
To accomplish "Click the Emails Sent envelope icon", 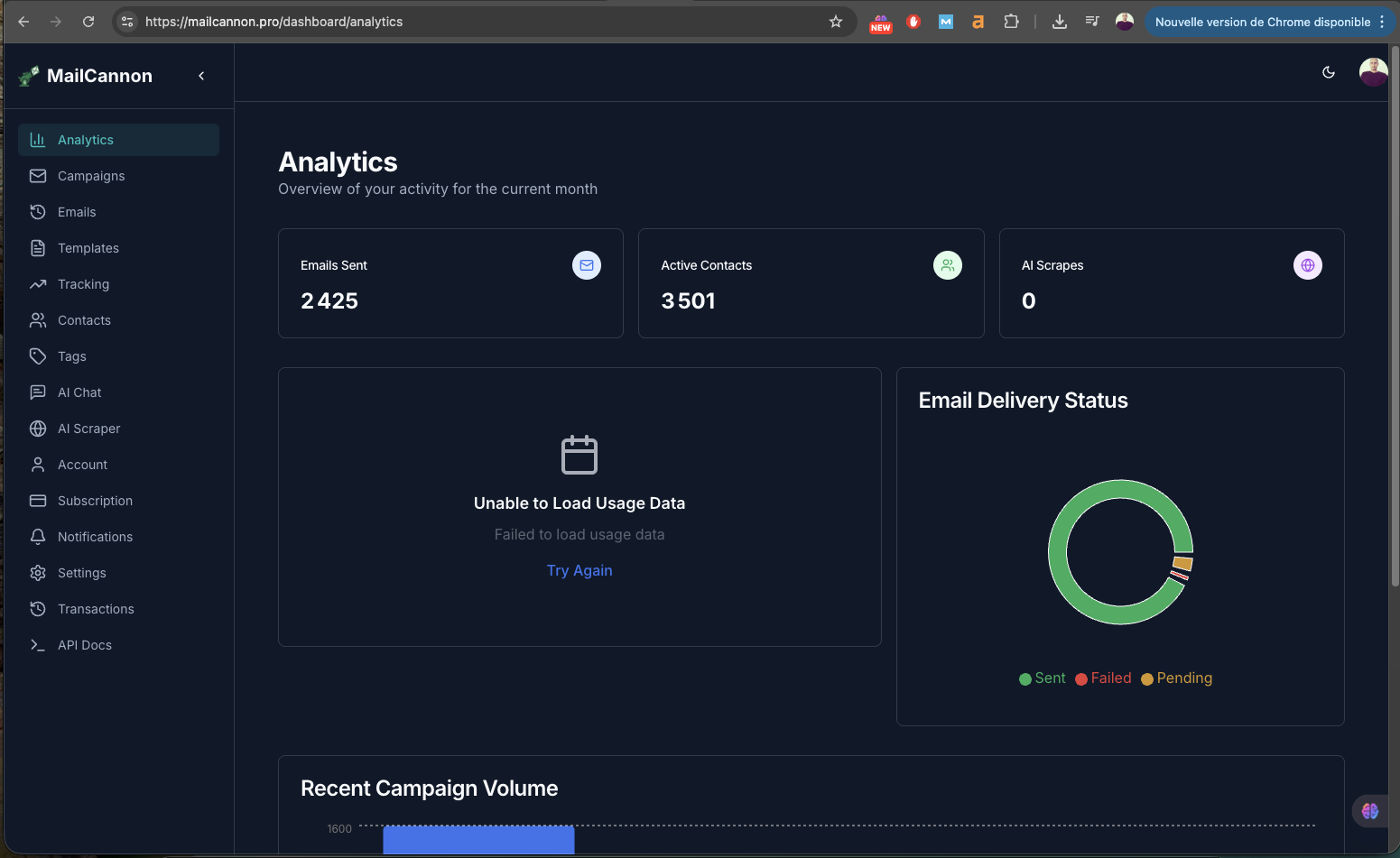I will click(587, 265).
